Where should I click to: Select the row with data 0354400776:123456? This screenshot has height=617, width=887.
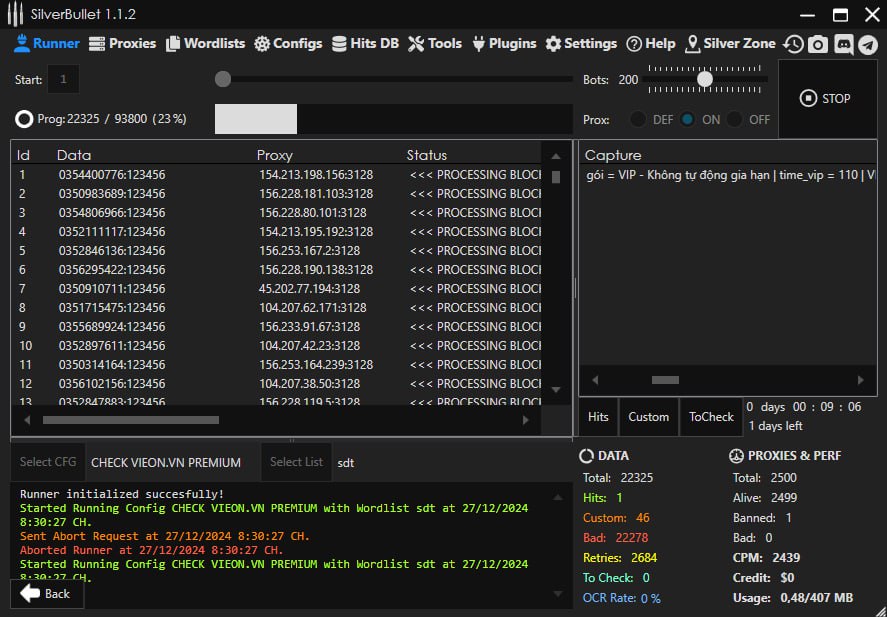click(x=276, y=175)
